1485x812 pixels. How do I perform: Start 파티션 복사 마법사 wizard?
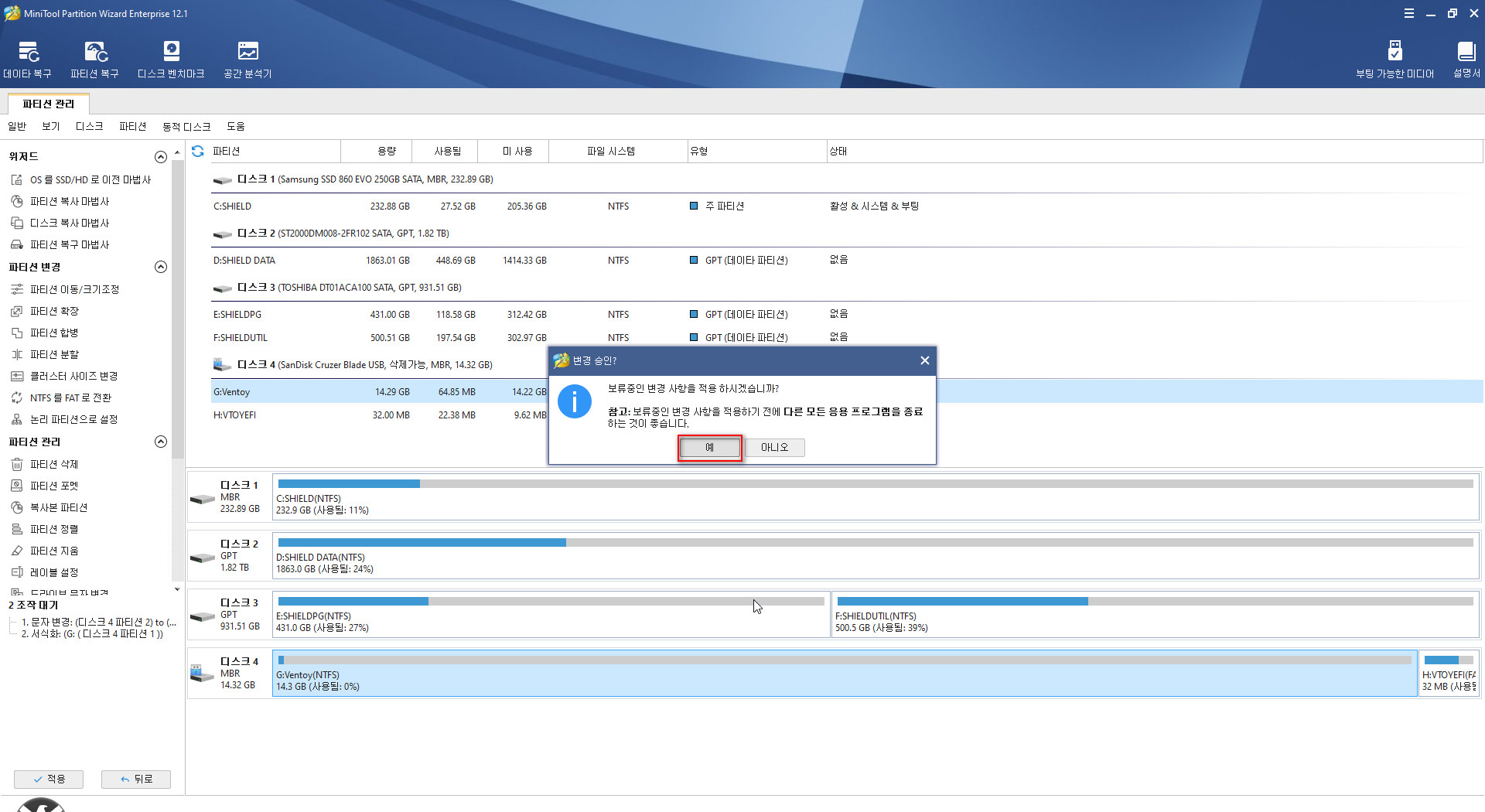tap(60, 201)
